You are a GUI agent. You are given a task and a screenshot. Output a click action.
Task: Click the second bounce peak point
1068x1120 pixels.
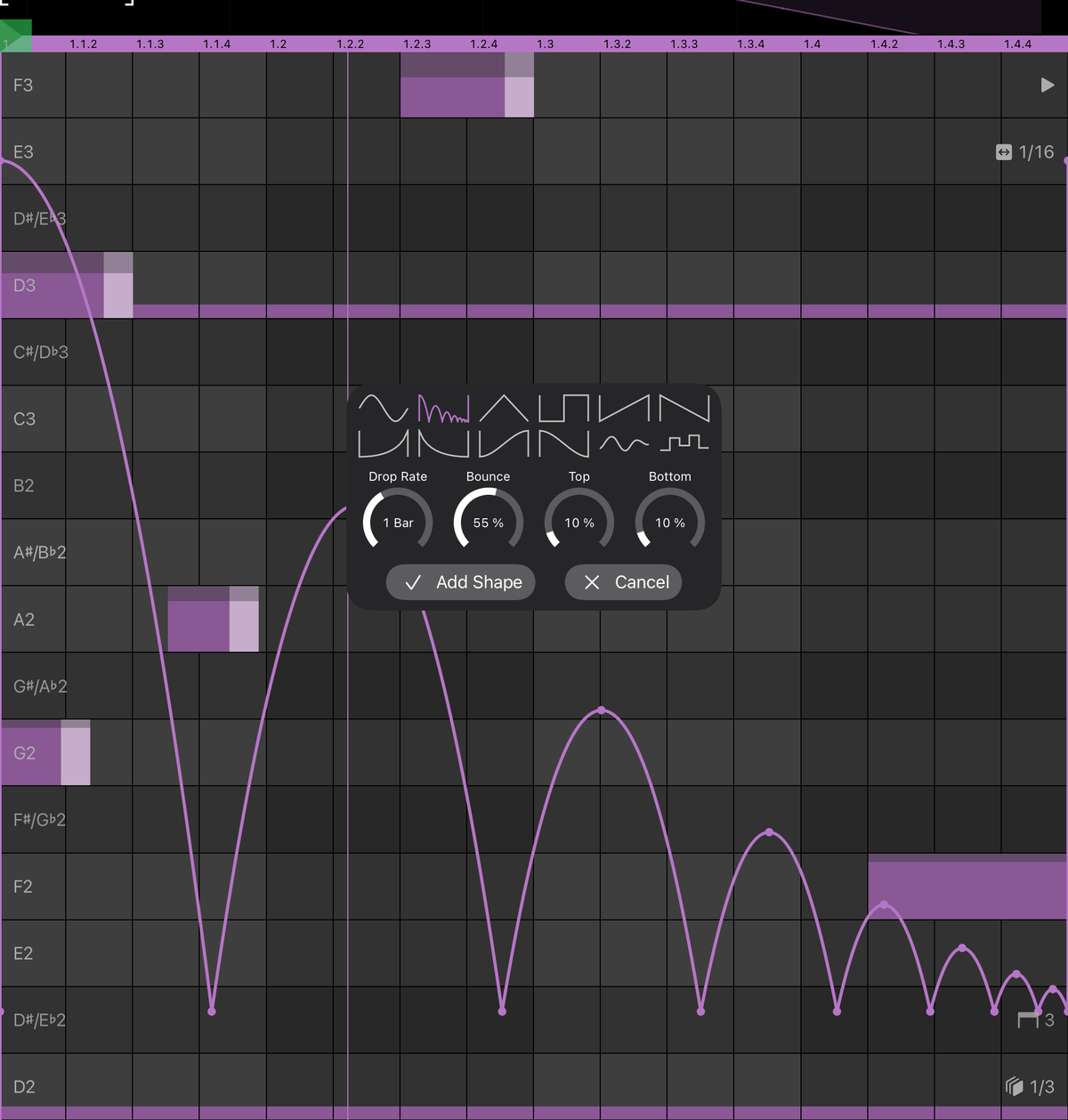[769, 832]
